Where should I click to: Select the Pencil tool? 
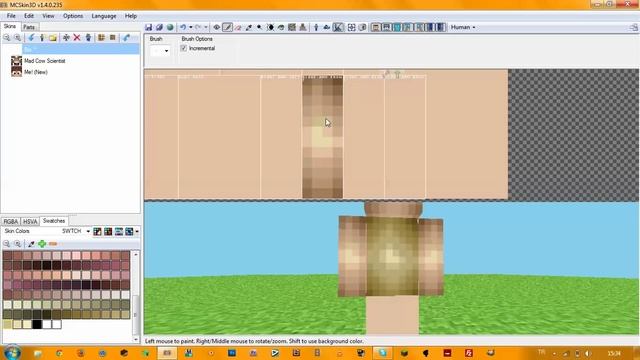pos(227,27)
